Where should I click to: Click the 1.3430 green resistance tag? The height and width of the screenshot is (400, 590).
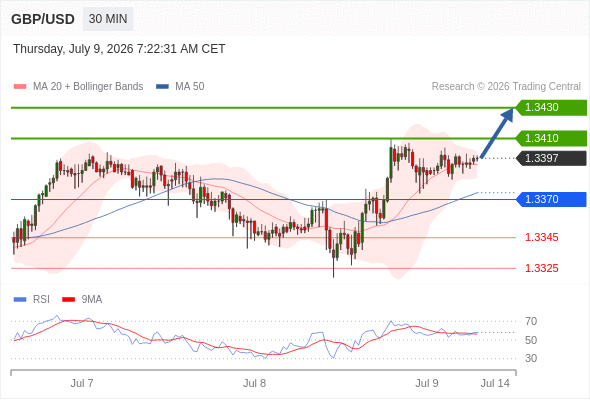coord(551,108)
